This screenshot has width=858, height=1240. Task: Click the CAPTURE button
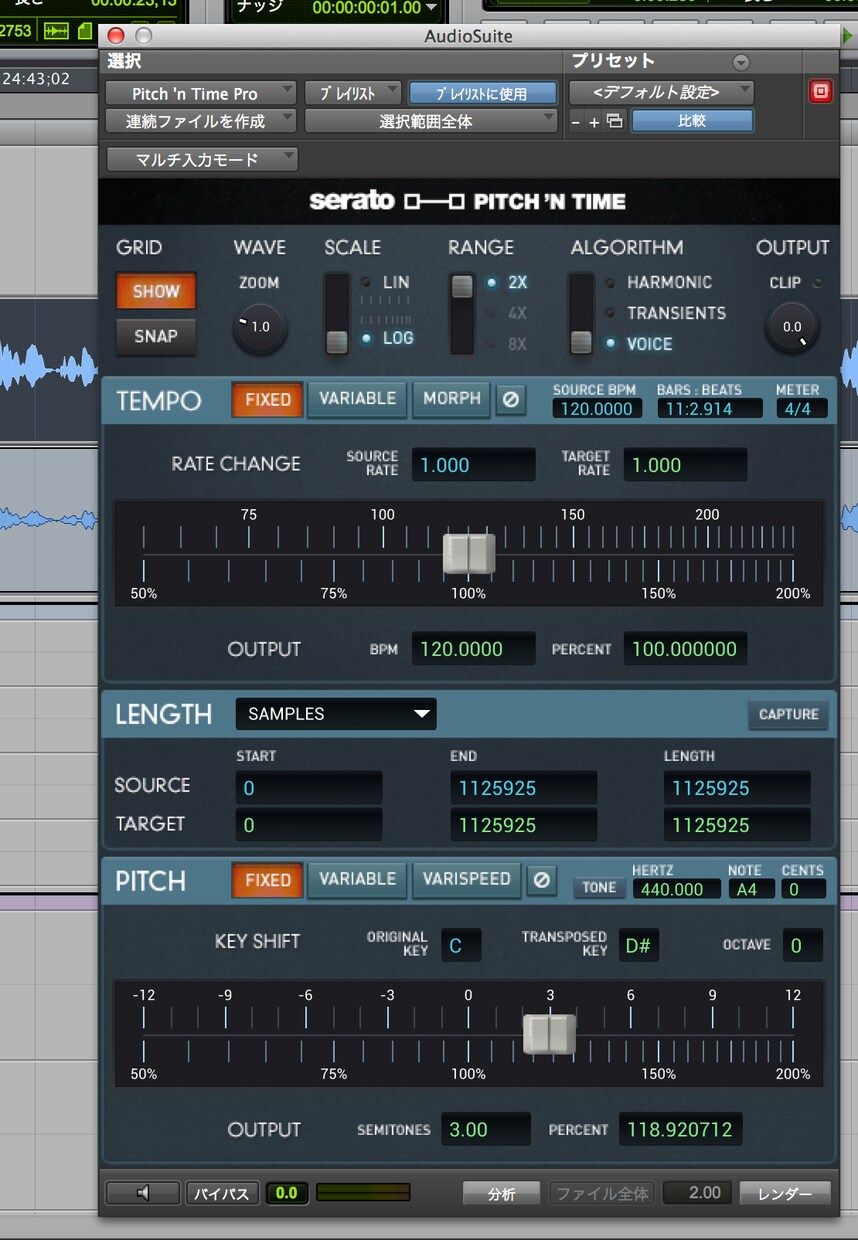pos(788,714)
